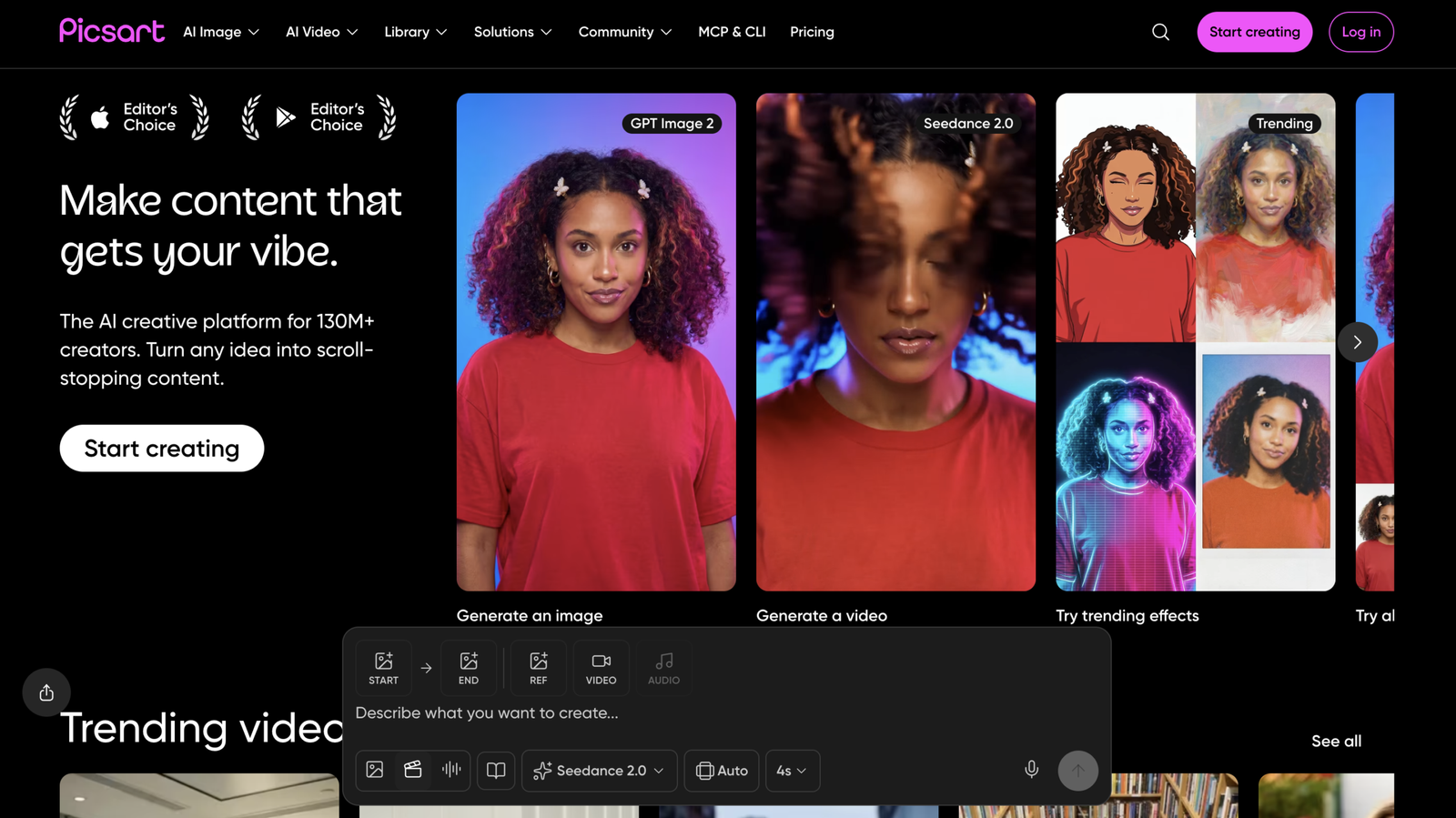
Task: Switch to audio waveform mode
Action: pos(451,770)
